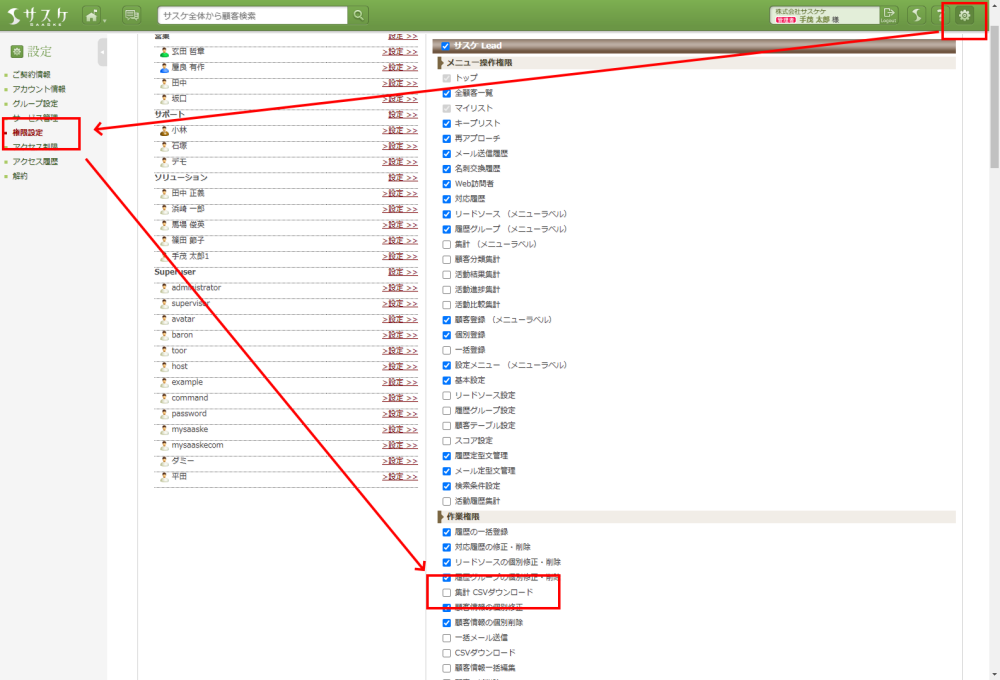Click the magnifier search button
This screenshot has width=1000, height=680.
359,15
